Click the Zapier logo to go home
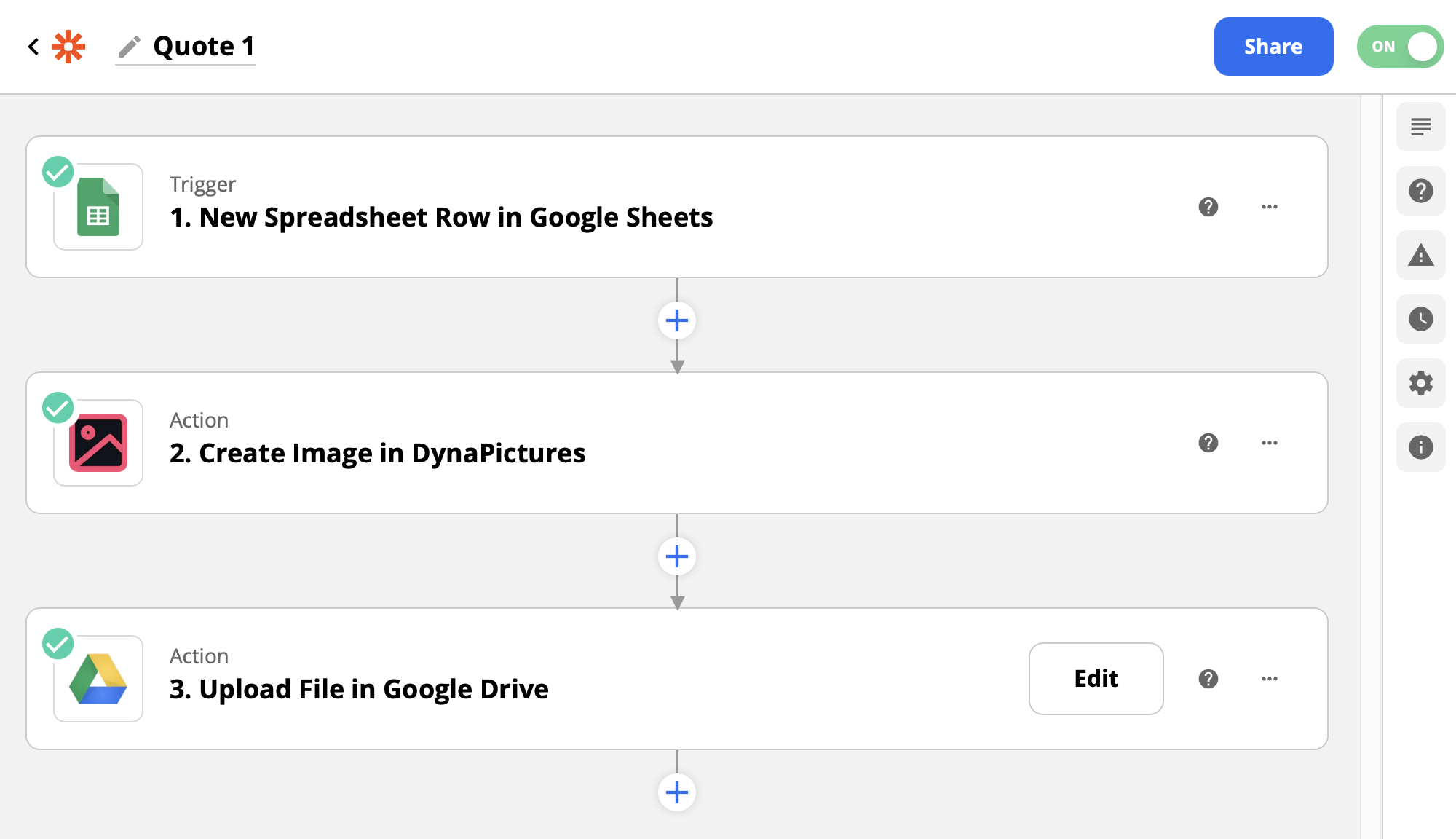Screen dimensions: 1456x839 click(x=66, y=46)
